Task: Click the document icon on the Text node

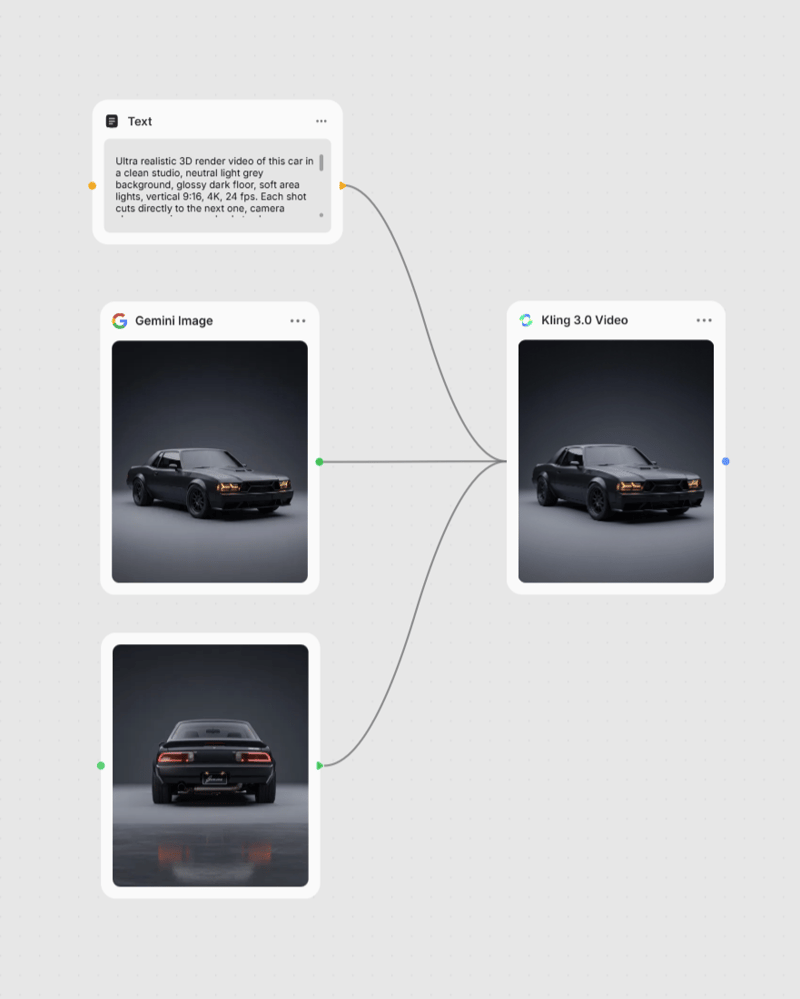Action: click(111, 121)
